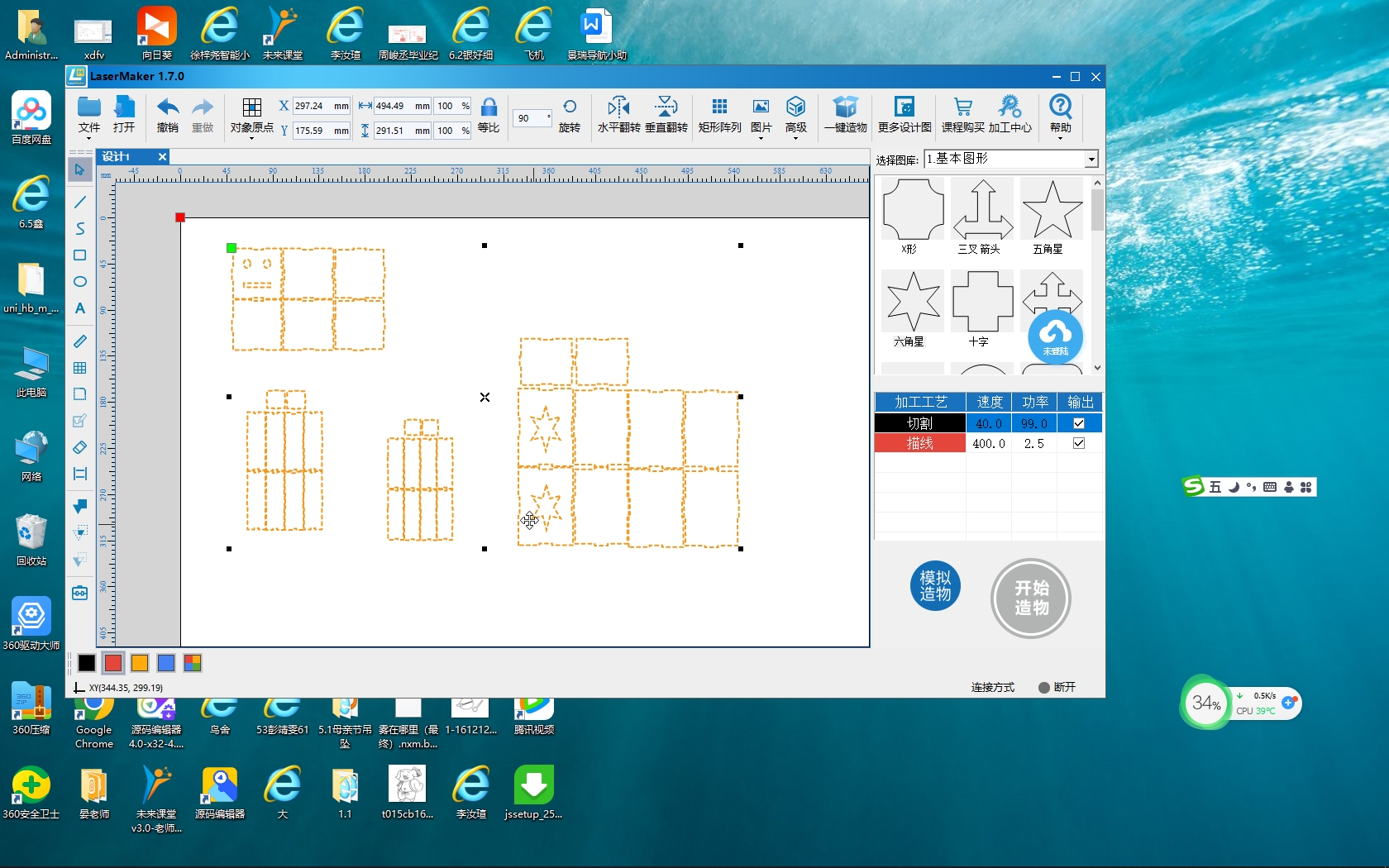Click the shape library scrollbar down arrow

tap(1097, 368)
